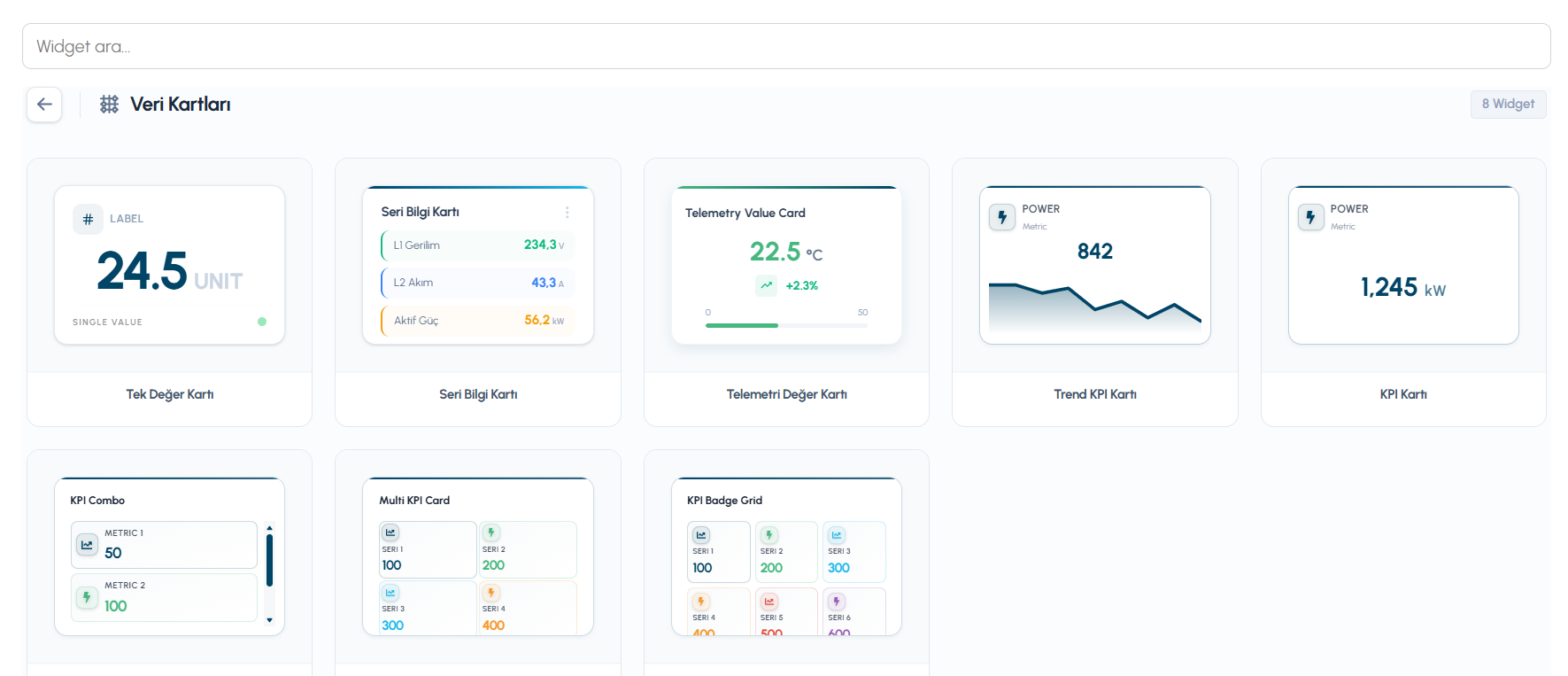Viewport: 1568px width, 676px height.
Task: Click the KPI Combo scroll down arrow
Action: [269, 620]
